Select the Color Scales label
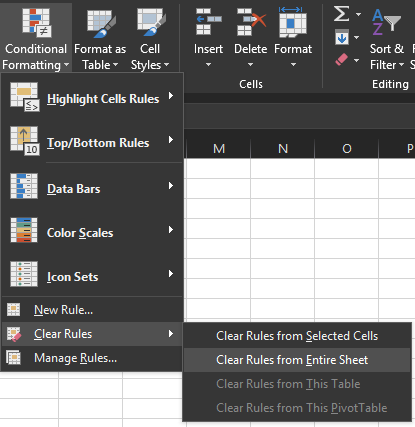The image size is (415, 427). (80, 233)
